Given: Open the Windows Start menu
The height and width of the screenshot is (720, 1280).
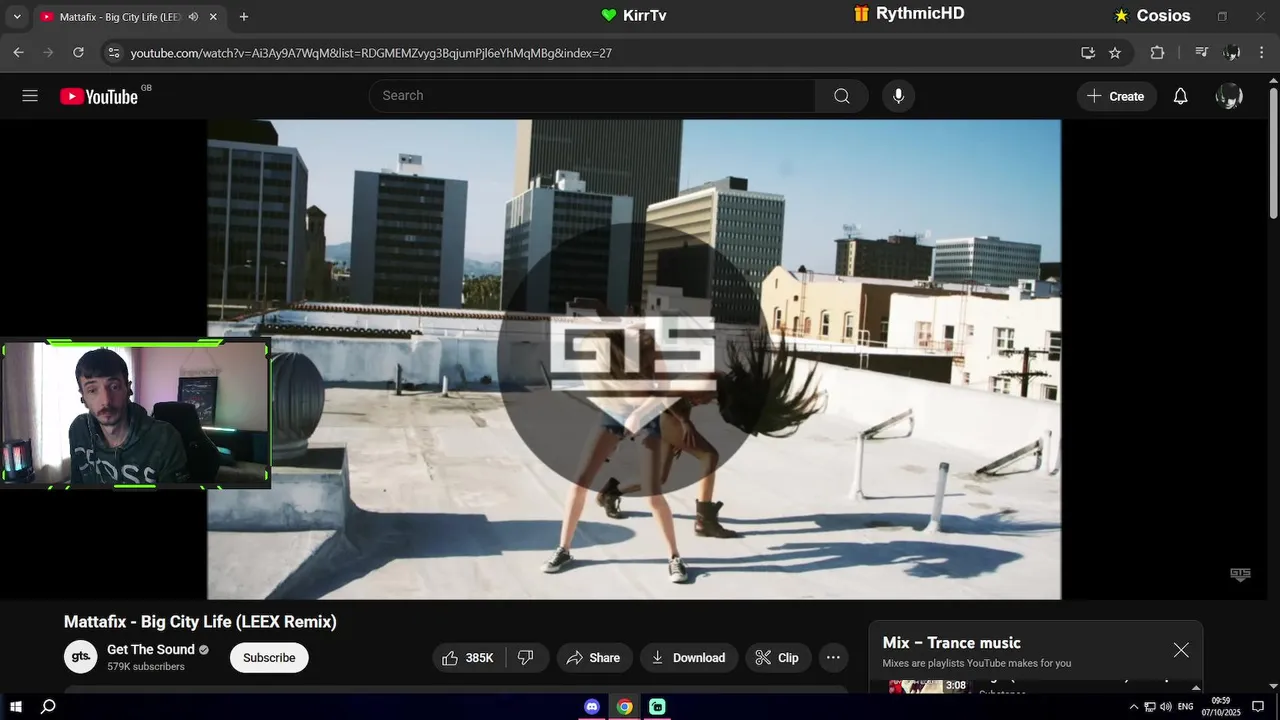Looking at the screenshot, I should pyautogui.click(x=16, y=707).
